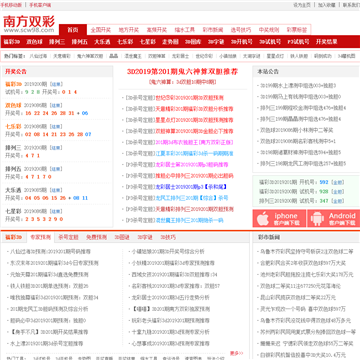This screenshot has width=360, height=360.
Task: Open [结果] link beside 排列五 draw
Action: click(x=56, y=169)
